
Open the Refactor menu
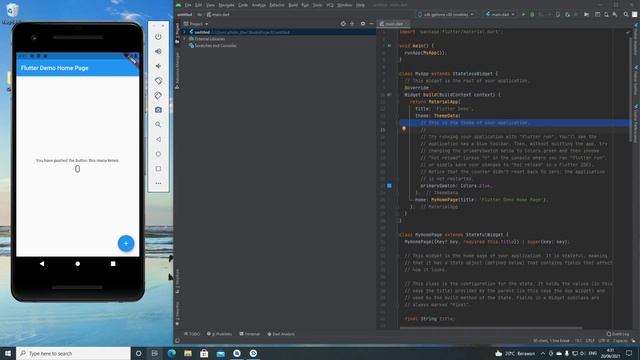pos(277,5)
